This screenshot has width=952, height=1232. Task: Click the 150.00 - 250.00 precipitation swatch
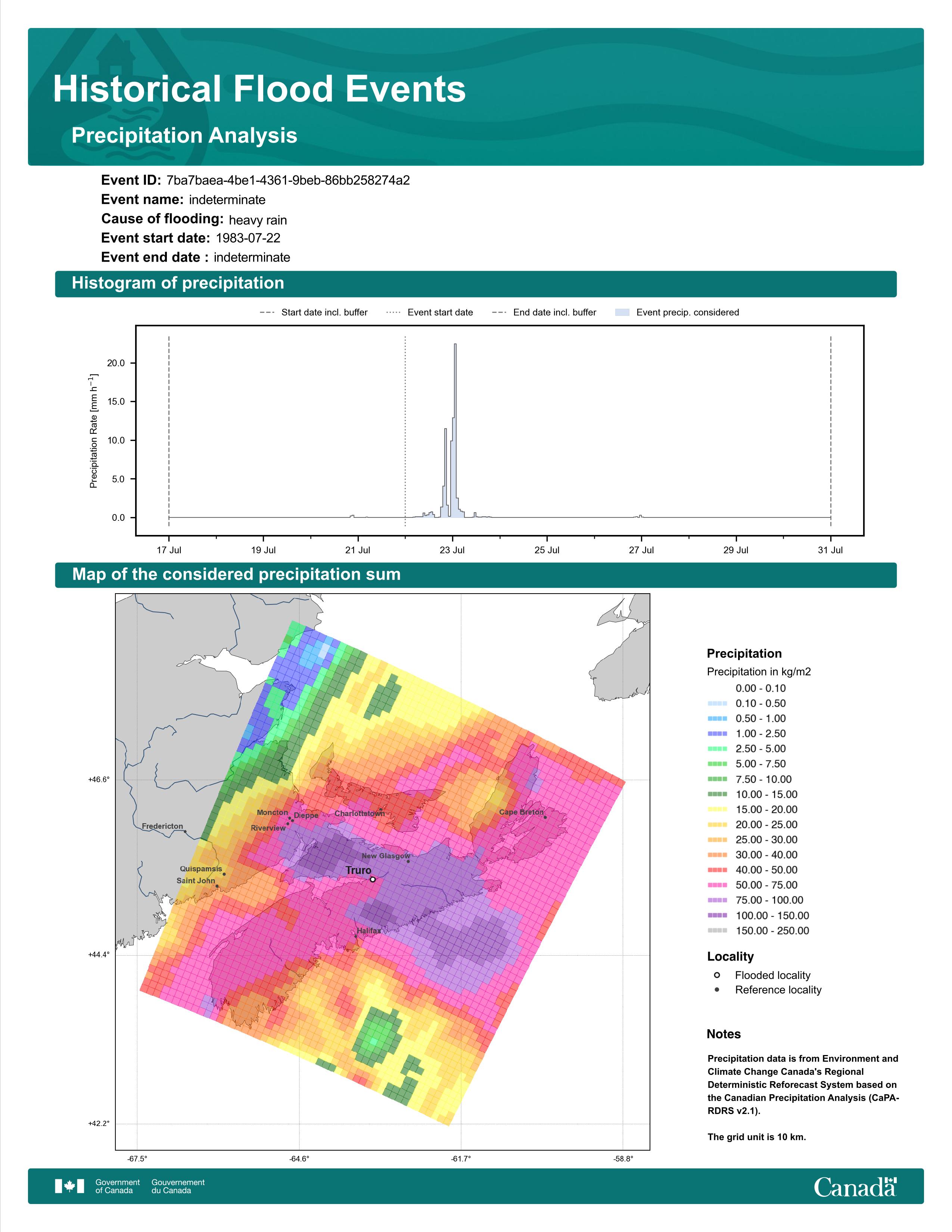click(718, 931)
